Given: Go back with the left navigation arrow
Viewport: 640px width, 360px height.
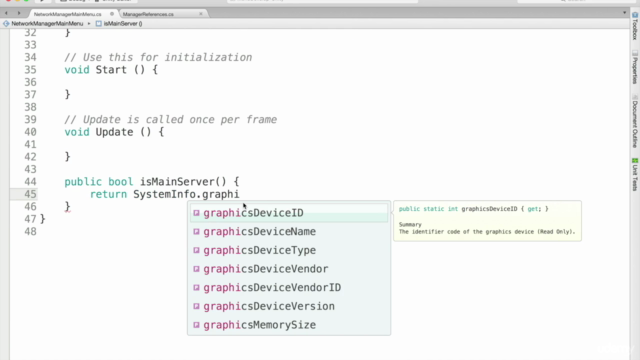Looking at the screenshot, I should [x=6, y=13].
